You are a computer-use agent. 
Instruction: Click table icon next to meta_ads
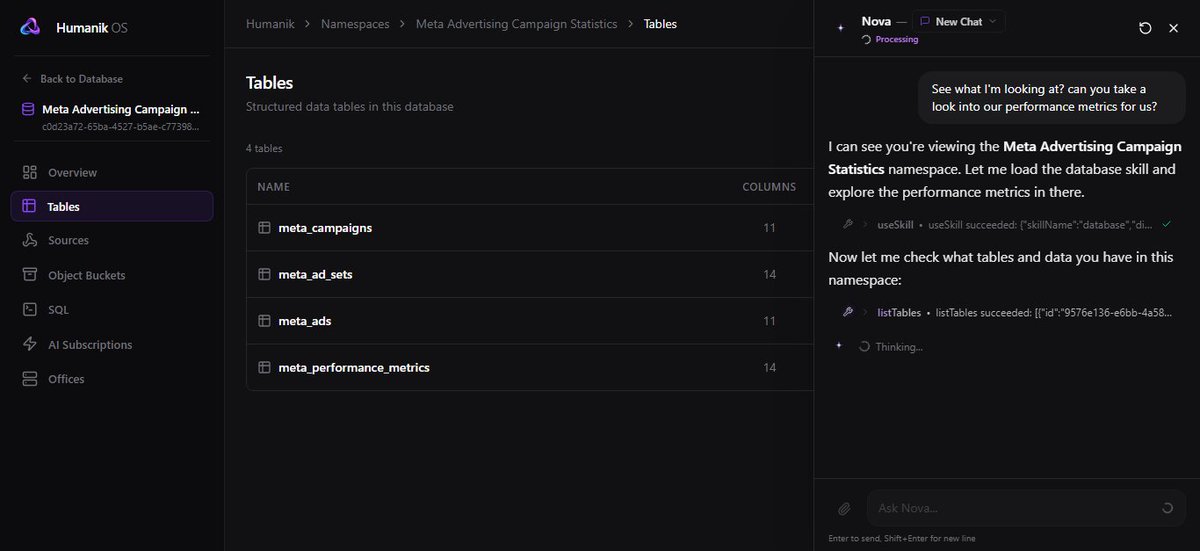pos(265,321)
